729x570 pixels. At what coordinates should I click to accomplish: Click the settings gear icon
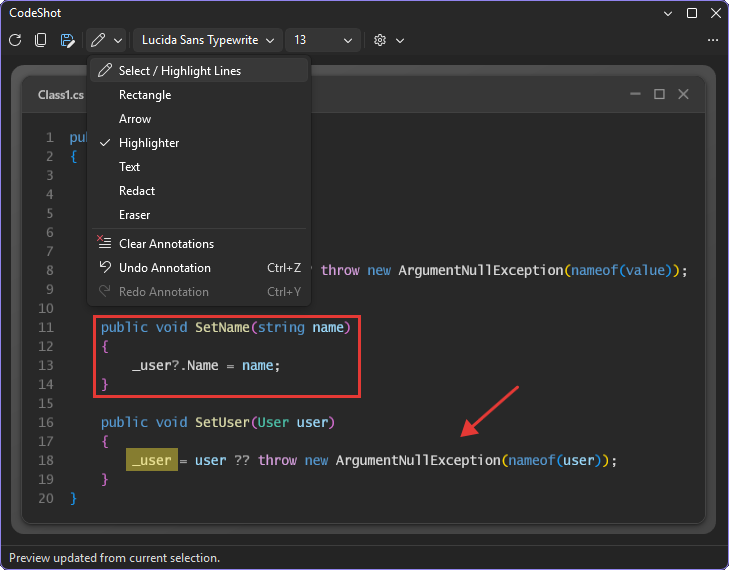tap(380, 40)
